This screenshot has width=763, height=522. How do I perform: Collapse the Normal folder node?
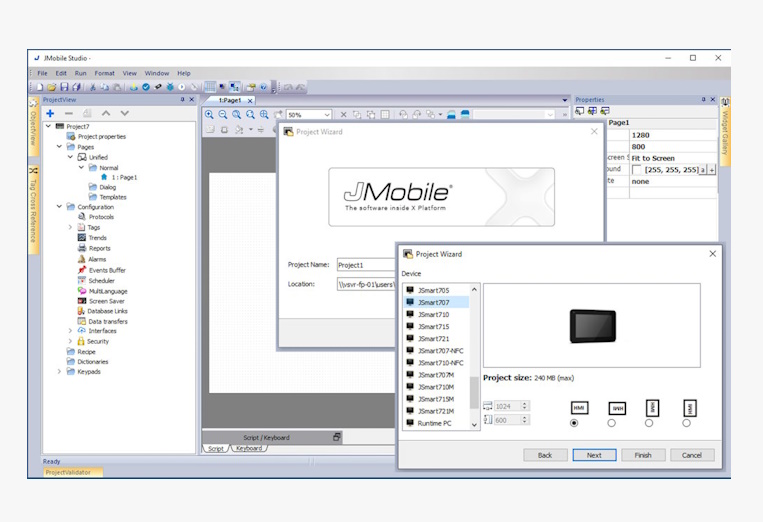pos(81,167)
